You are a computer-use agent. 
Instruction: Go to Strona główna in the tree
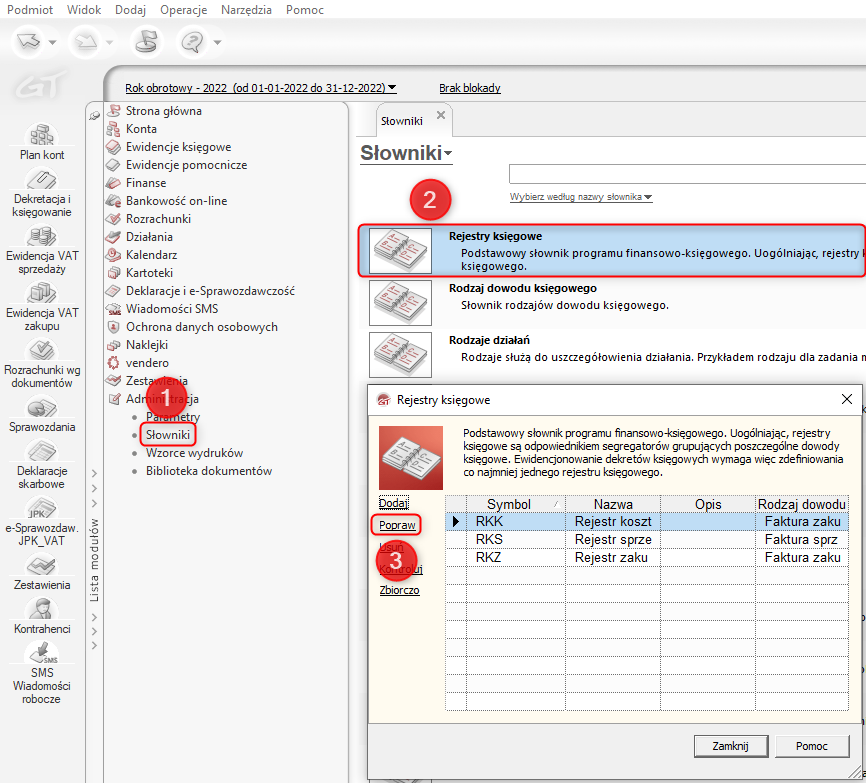pos(163,111)
